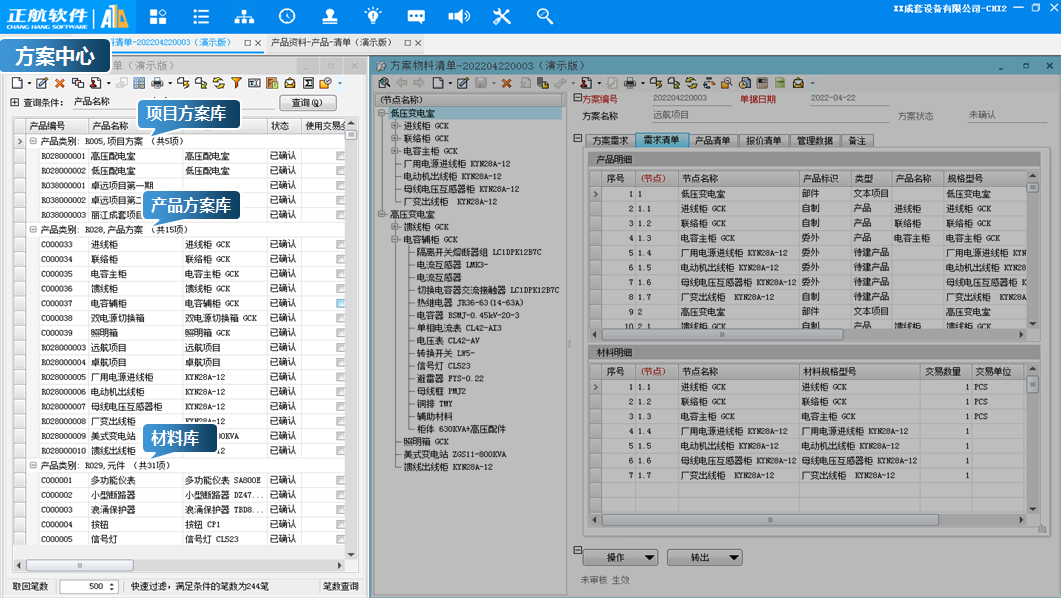Click the 取回笔数 input field showing 500
The image size is (1061, 598).
point(82,586)
